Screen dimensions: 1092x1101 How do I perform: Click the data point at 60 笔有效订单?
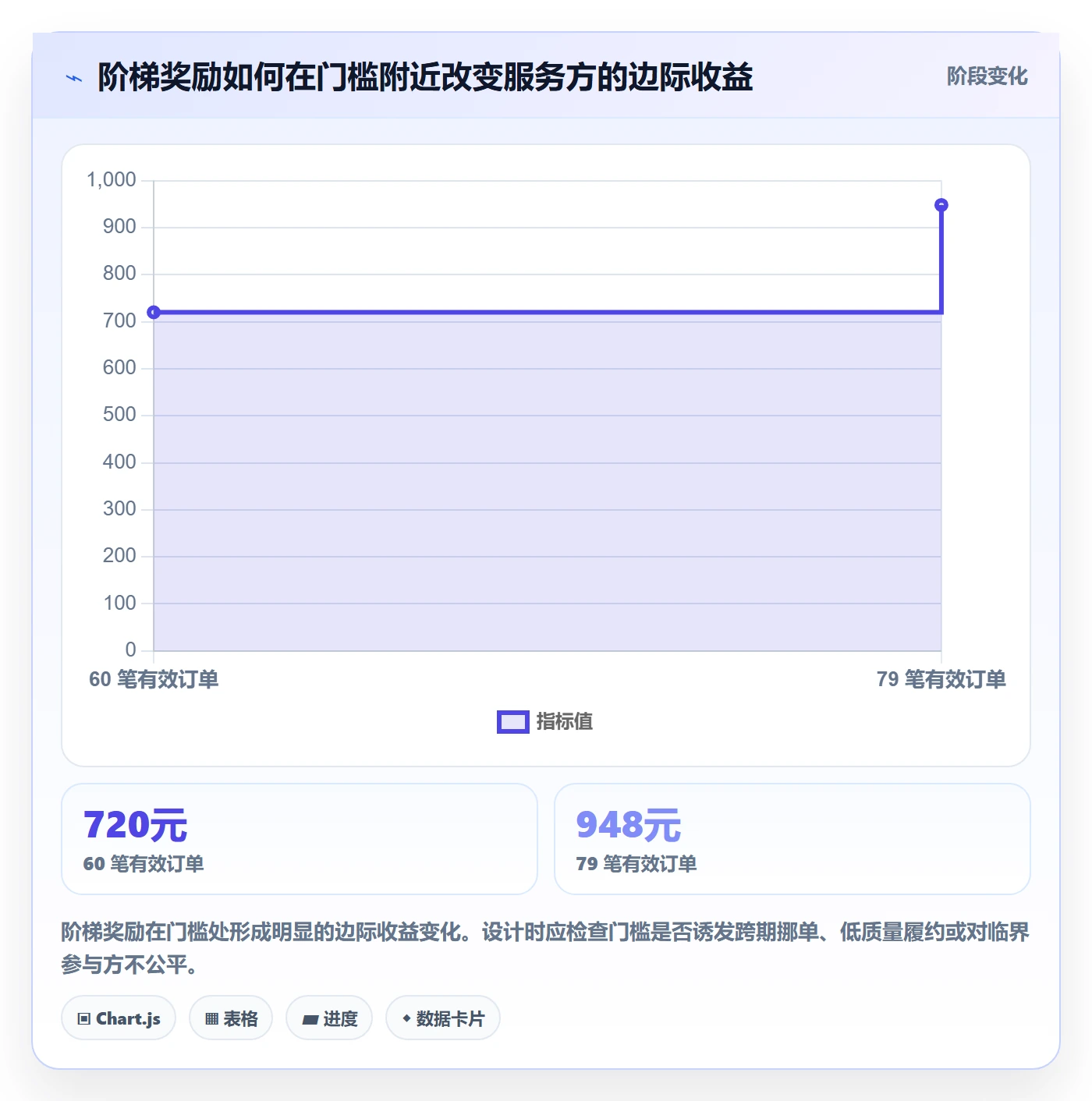coord(154,313)
